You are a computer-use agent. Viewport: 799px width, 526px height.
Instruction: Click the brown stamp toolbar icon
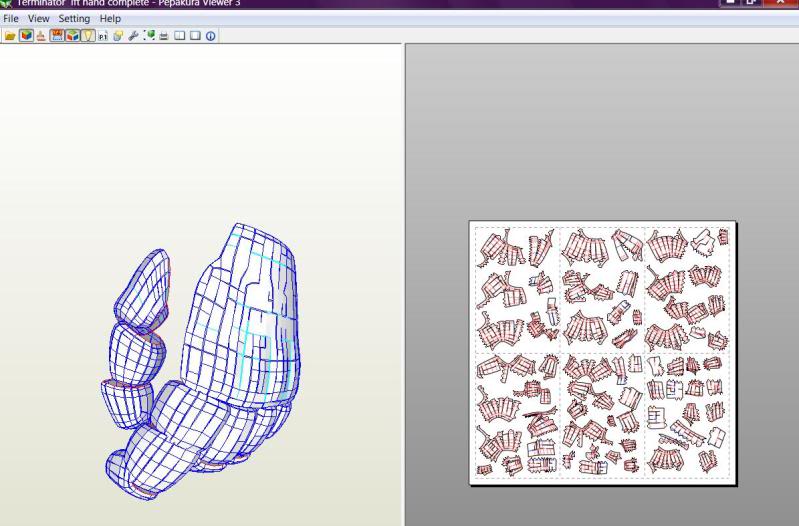tap(41, 36)
